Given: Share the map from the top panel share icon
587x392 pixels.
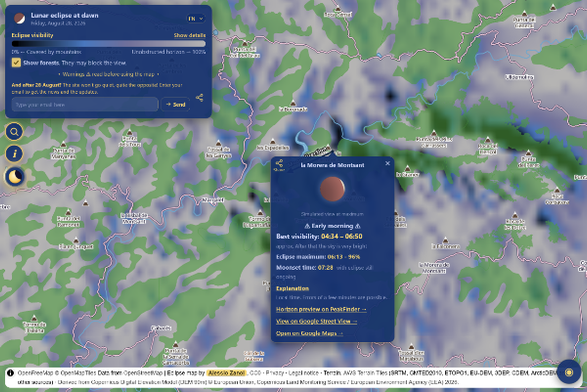Looking at the screenshot, I should 200,98.
